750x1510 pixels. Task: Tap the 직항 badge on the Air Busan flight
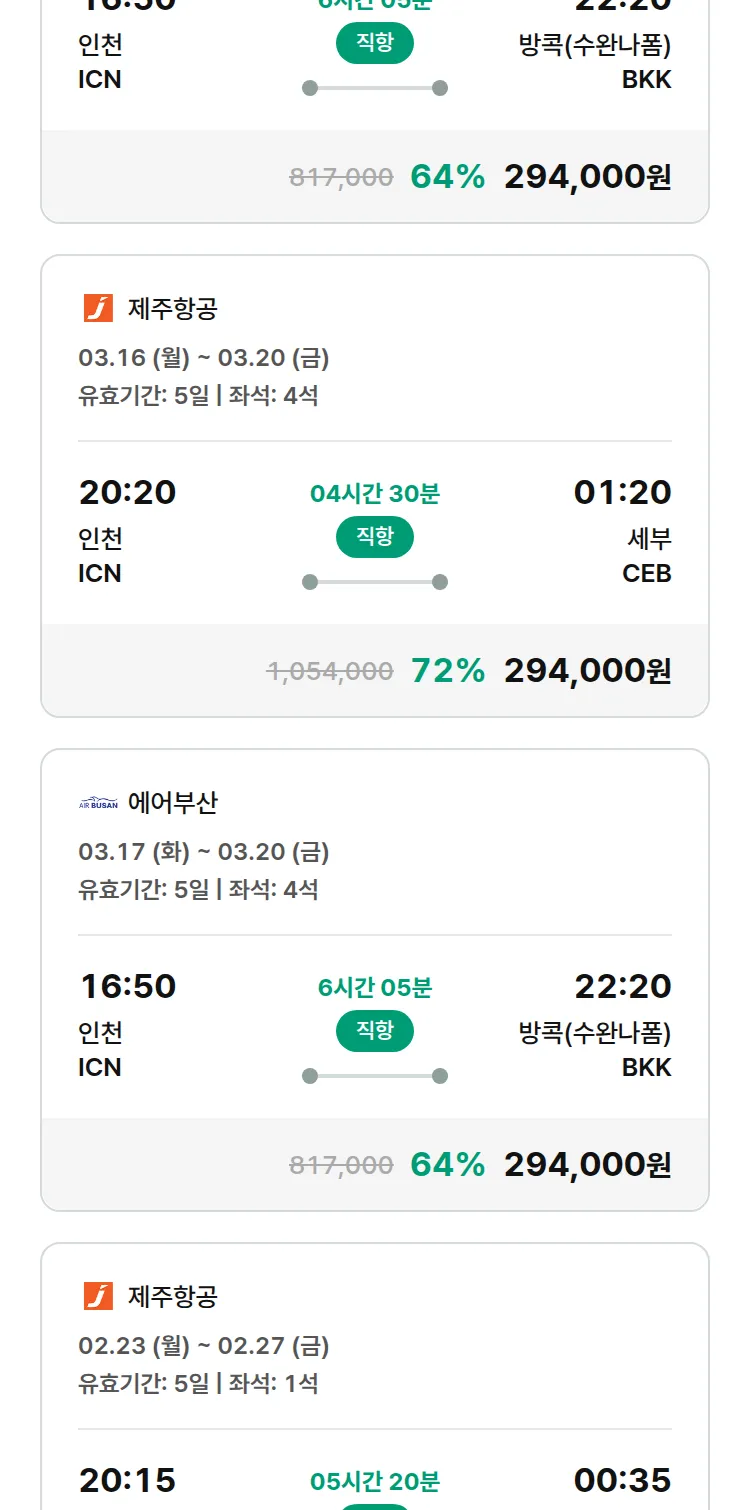375,1031
